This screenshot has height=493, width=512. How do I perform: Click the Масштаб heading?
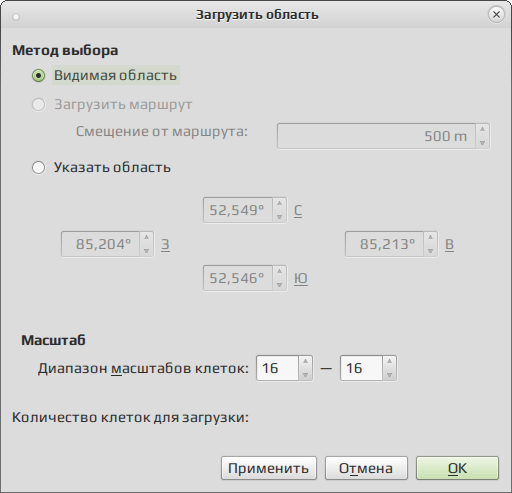pyautogui.click(x=53, y=340)
